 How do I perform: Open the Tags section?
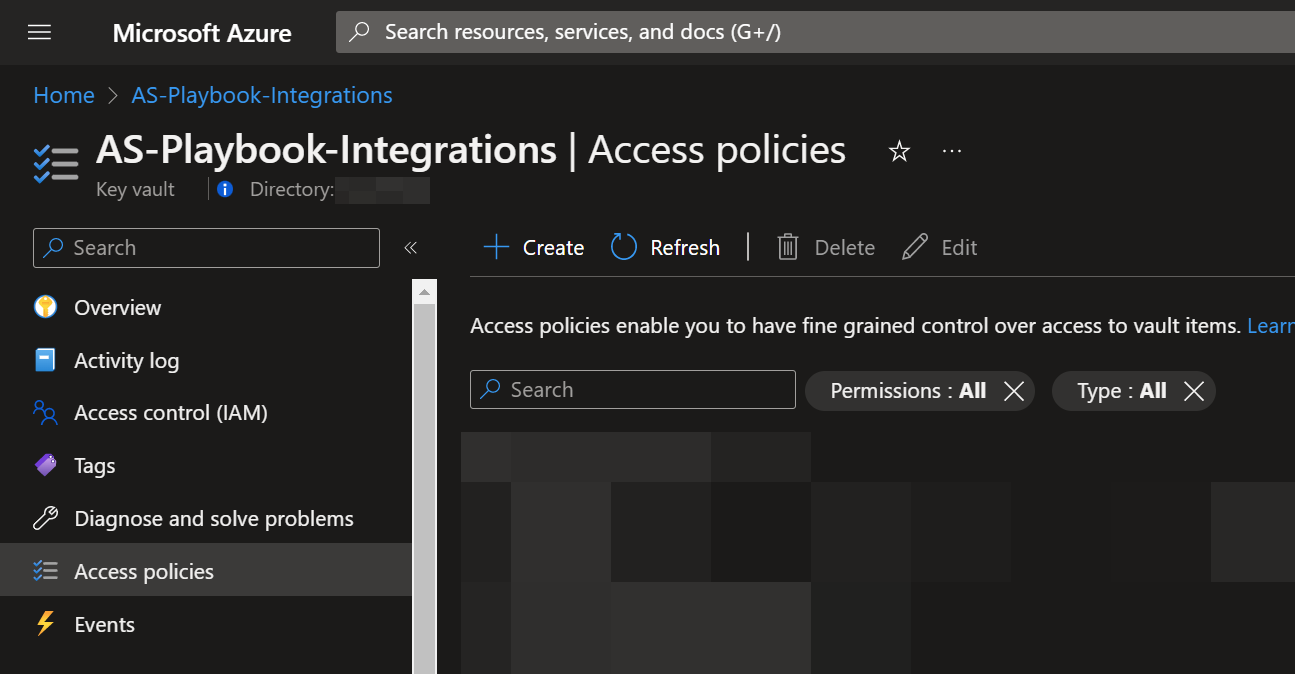(x=94, y=466)
